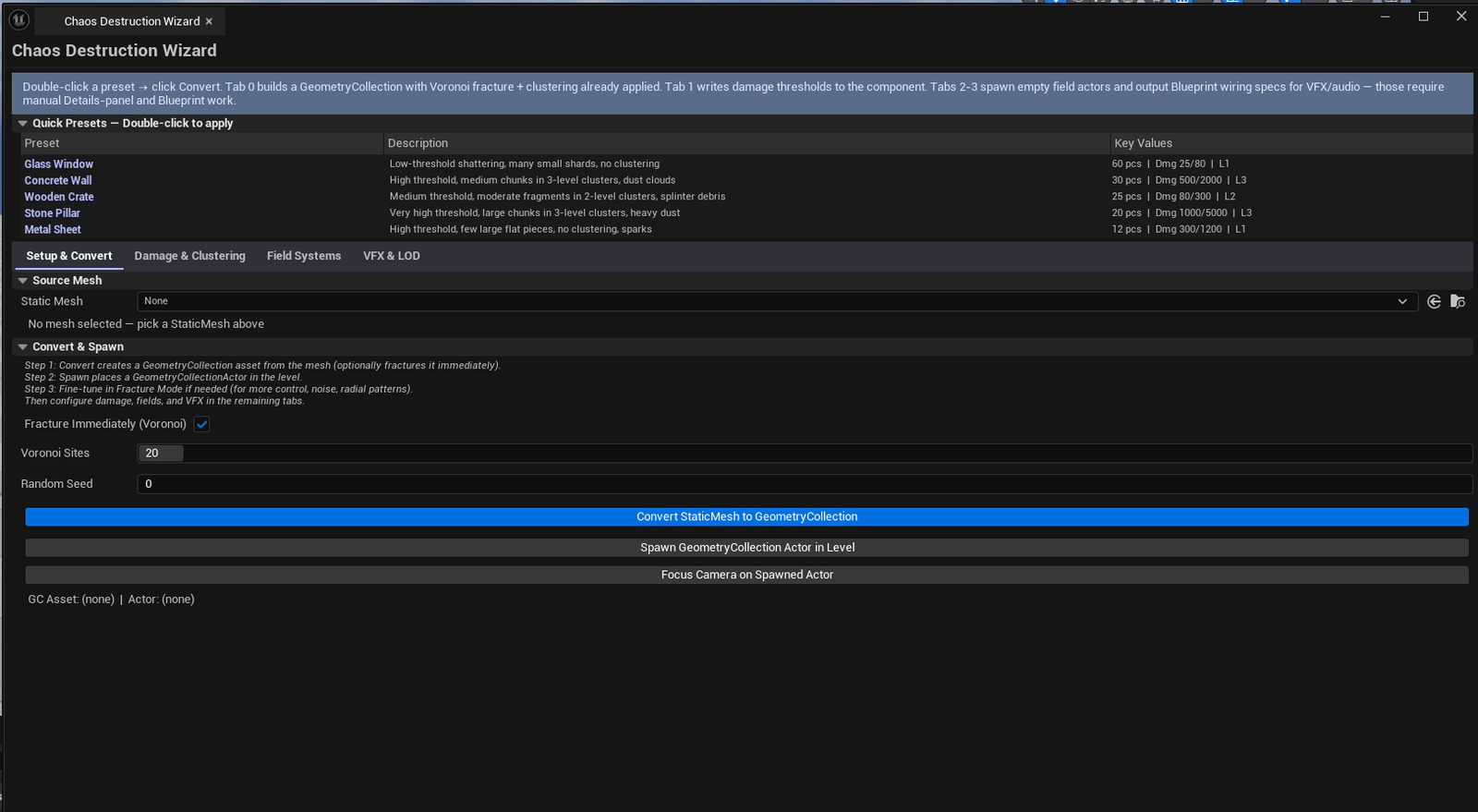Click Convert StaticMesh to GeometryCollection button
Screen dimensions: 1478x812
(747, 516)
